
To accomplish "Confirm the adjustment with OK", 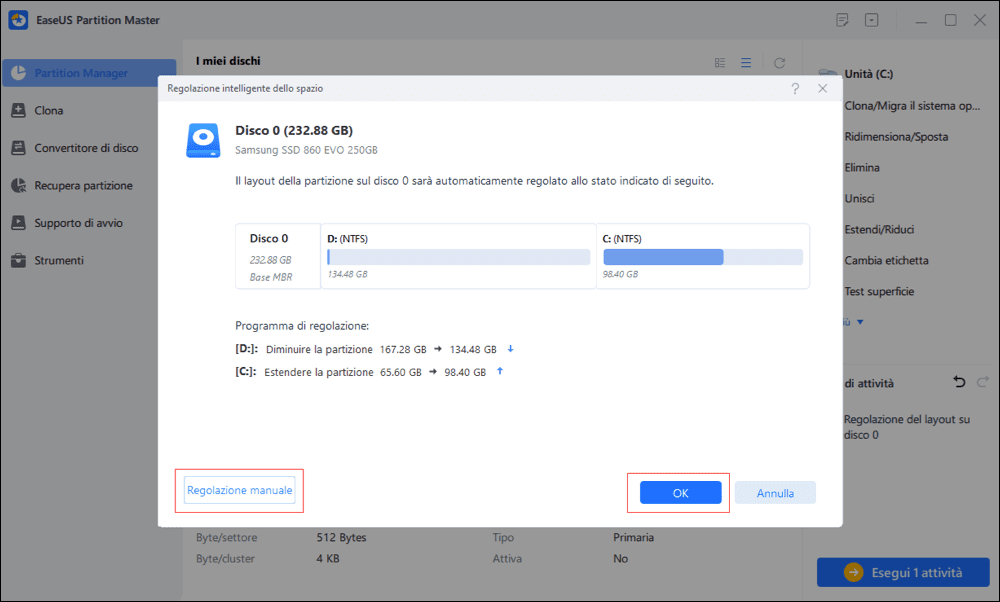I will pos(680,493).
